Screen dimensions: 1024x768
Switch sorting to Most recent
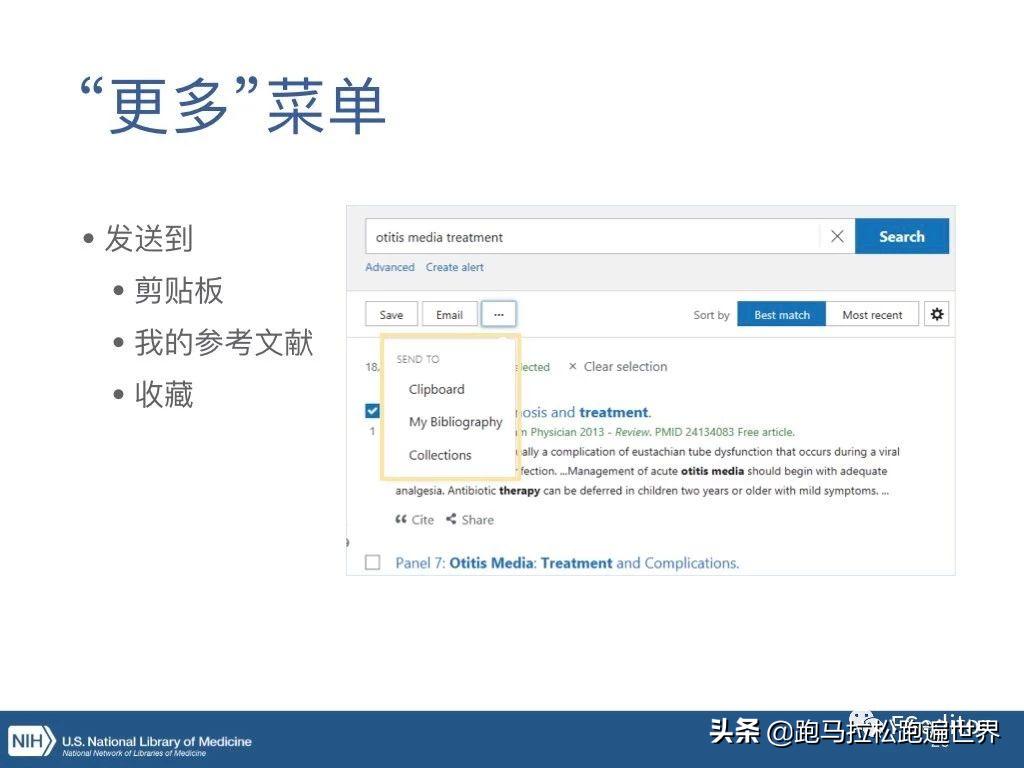click(x=871, y=313)
